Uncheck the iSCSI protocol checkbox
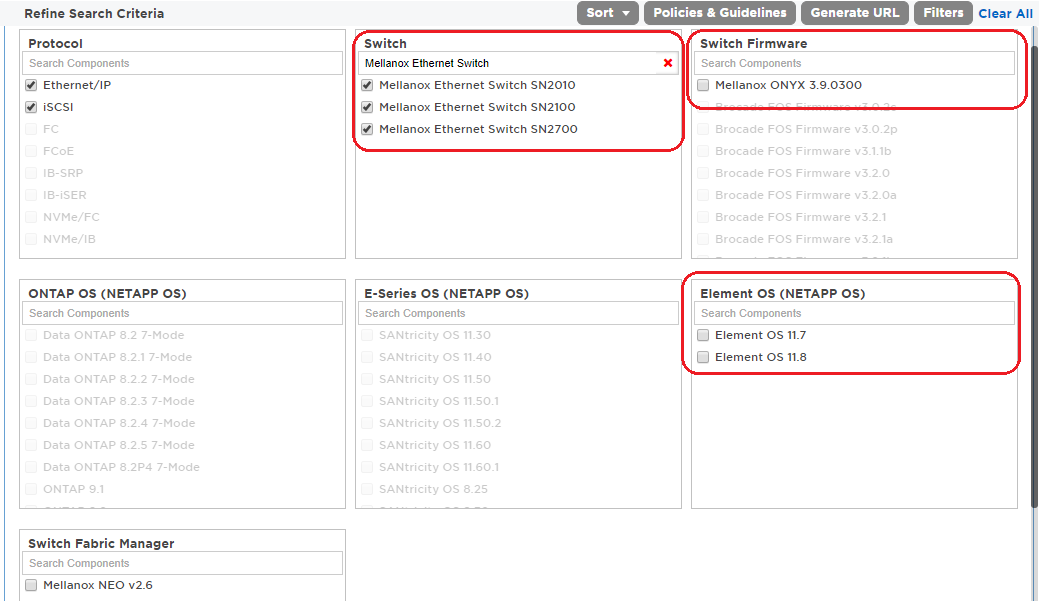Viewport: 1057px width, 601px height. coord(31,107)
